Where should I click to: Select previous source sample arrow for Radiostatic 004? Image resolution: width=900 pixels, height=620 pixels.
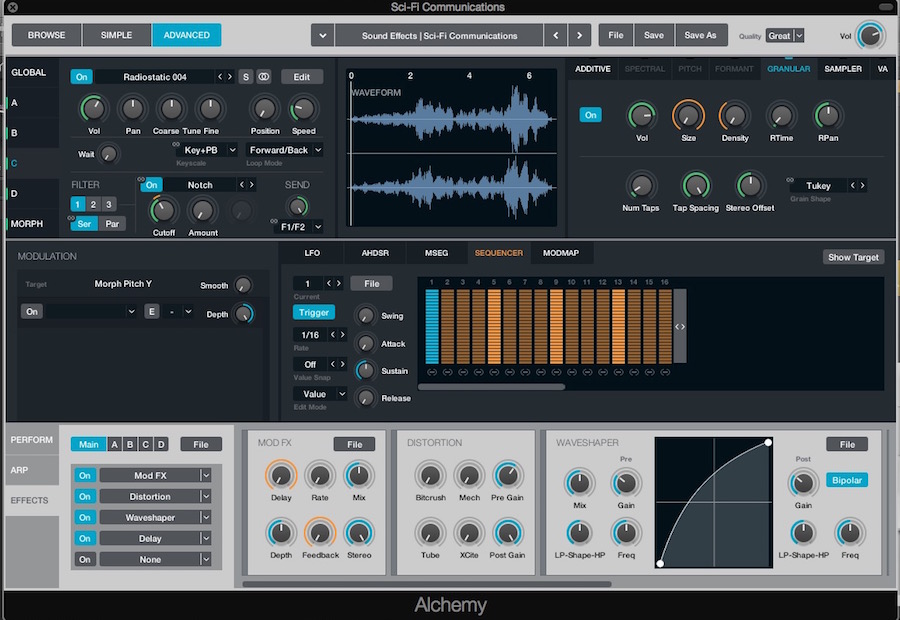pos(220,77)
